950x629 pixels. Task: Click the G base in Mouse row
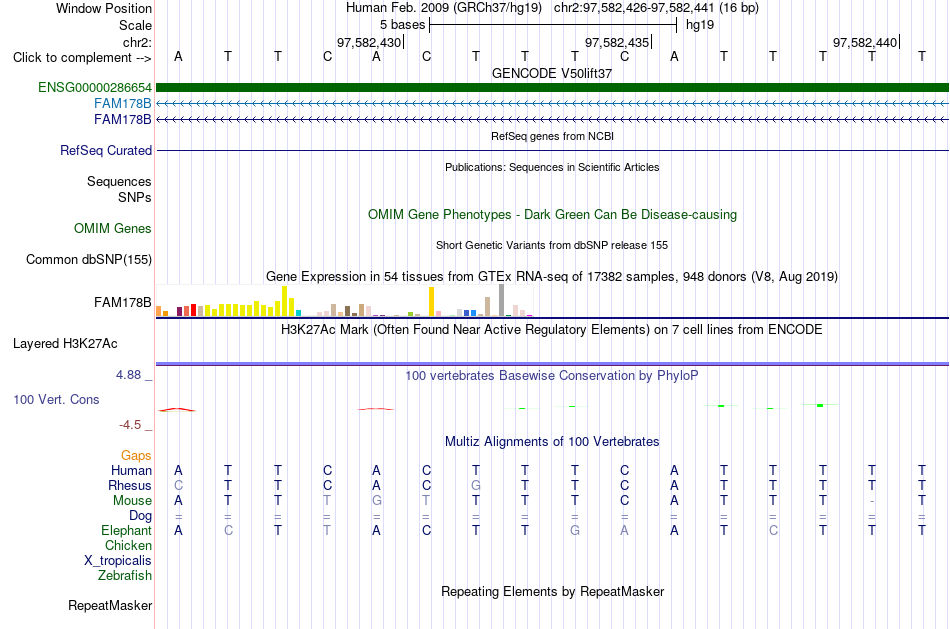click(376, 501)
